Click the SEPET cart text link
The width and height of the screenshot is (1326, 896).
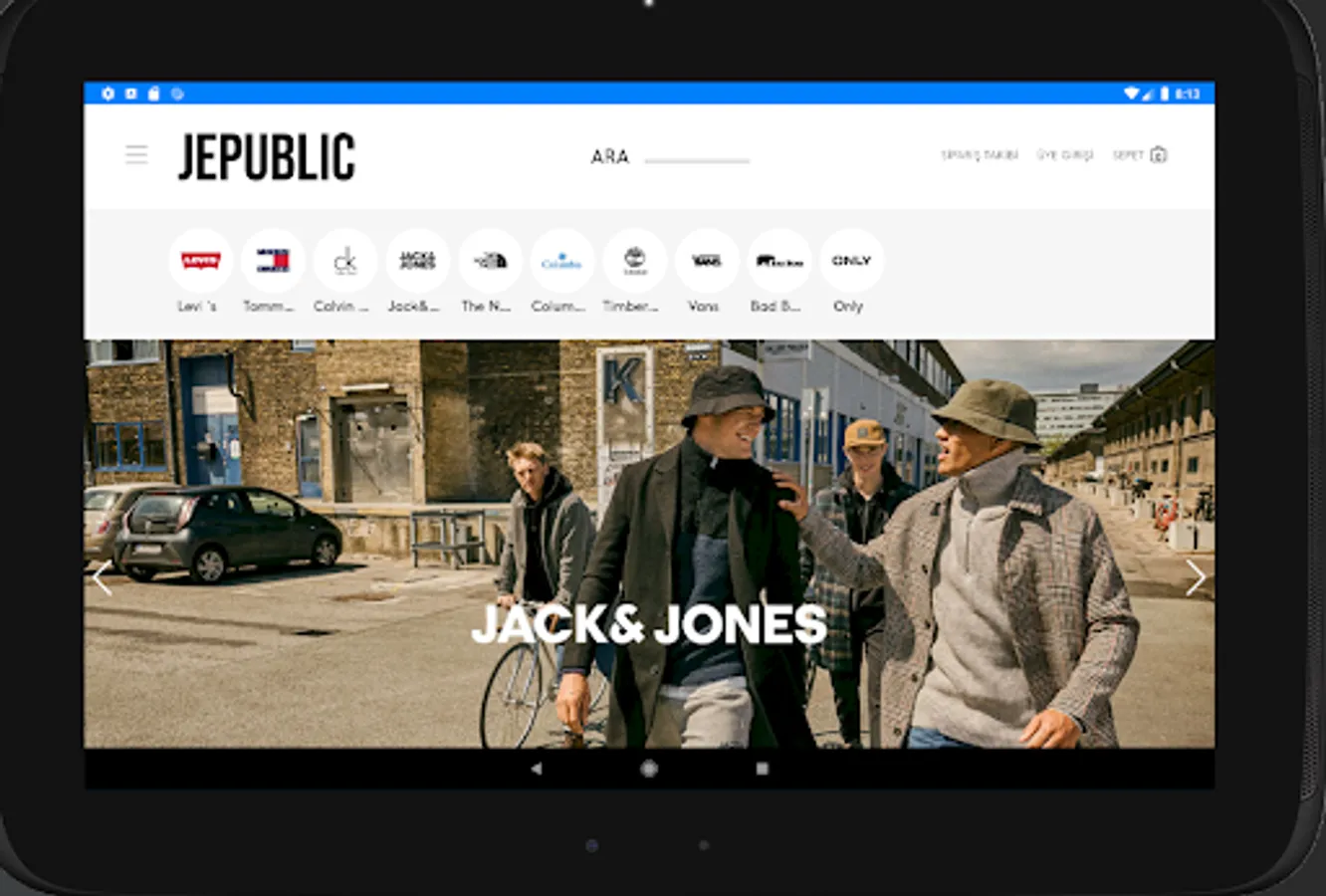pyautogui.click(x=1128, y=155)
